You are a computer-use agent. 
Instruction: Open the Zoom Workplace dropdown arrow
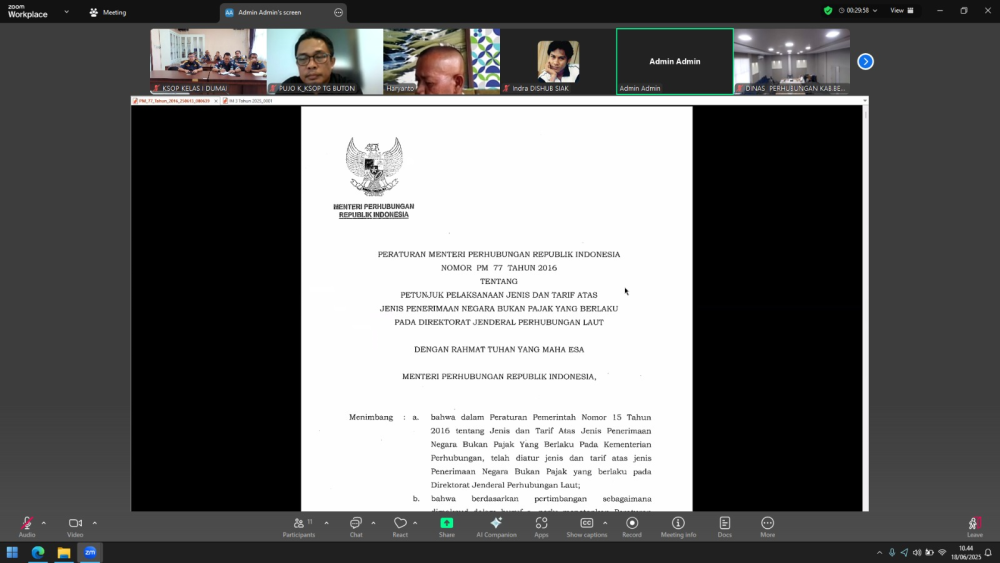click(x=66, y=11)
